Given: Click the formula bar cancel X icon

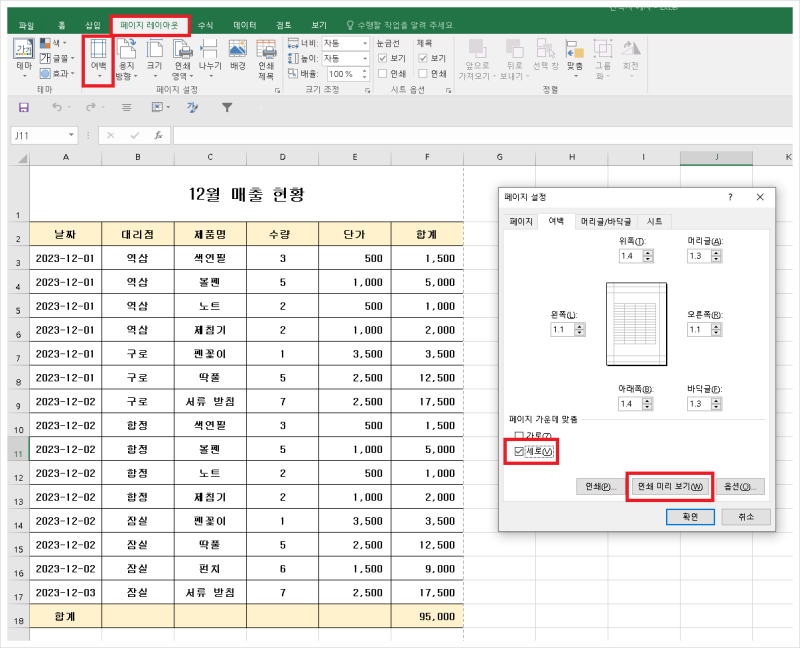Looking at the screenshot, I should tap(111, 135).
